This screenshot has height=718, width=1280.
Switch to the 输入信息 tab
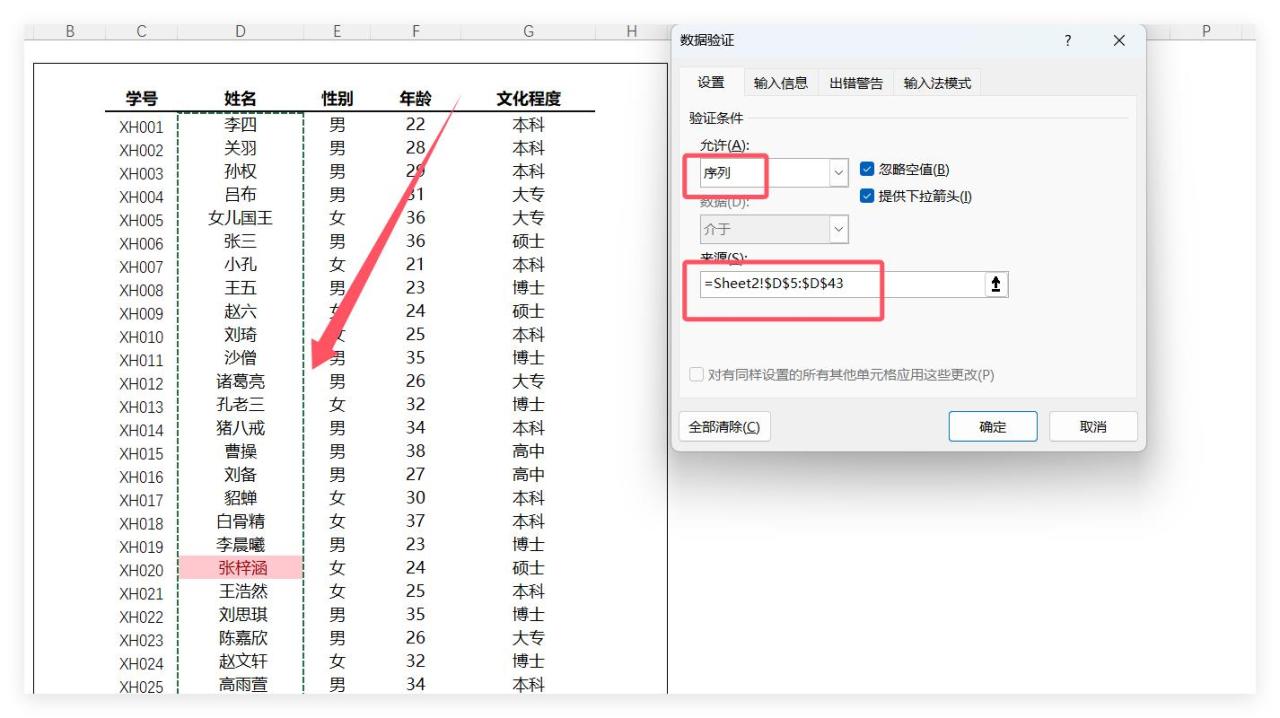[x=781, y=83]
